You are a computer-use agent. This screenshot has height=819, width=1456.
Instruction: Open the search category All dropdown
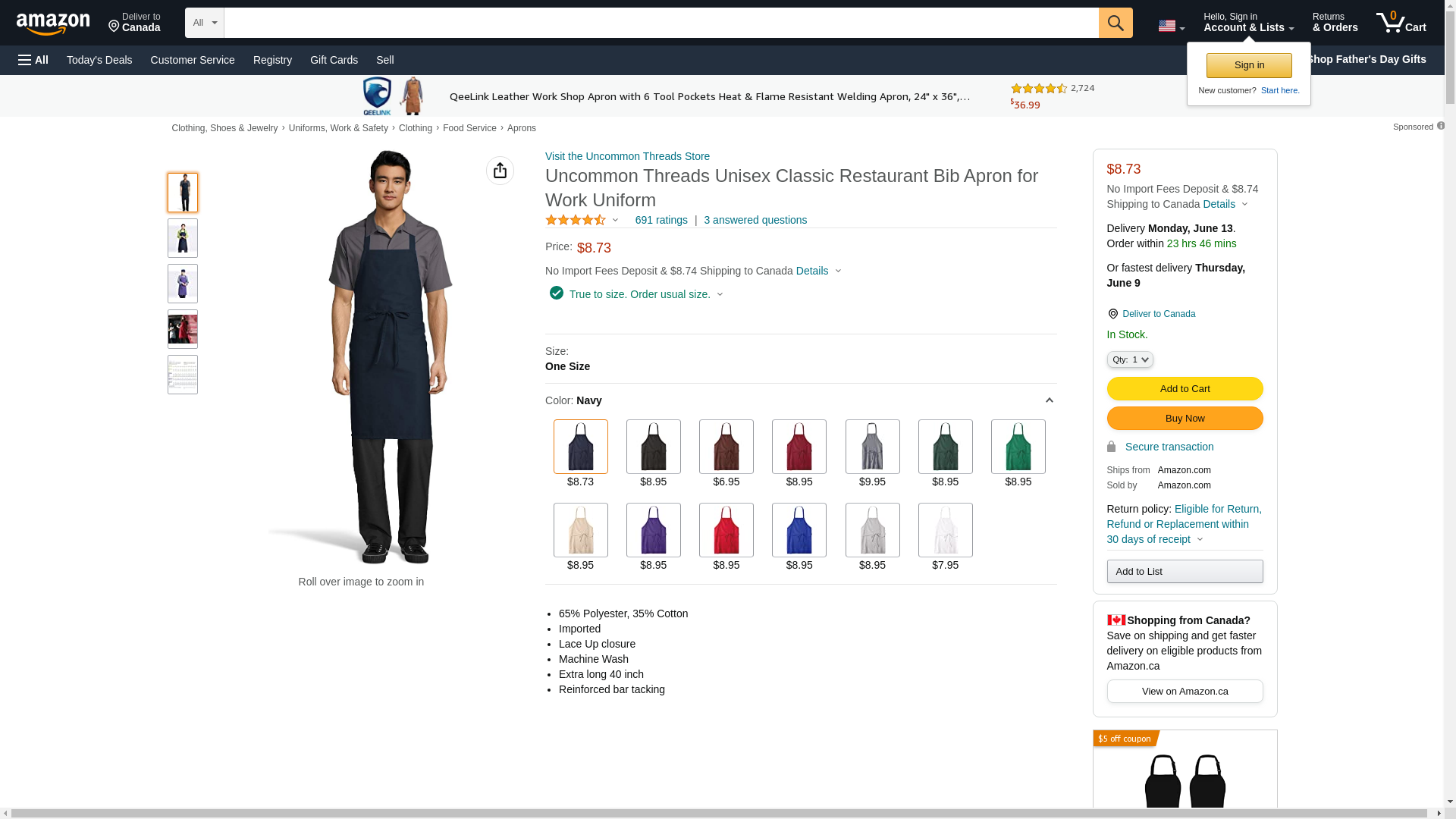click(204, 23)
